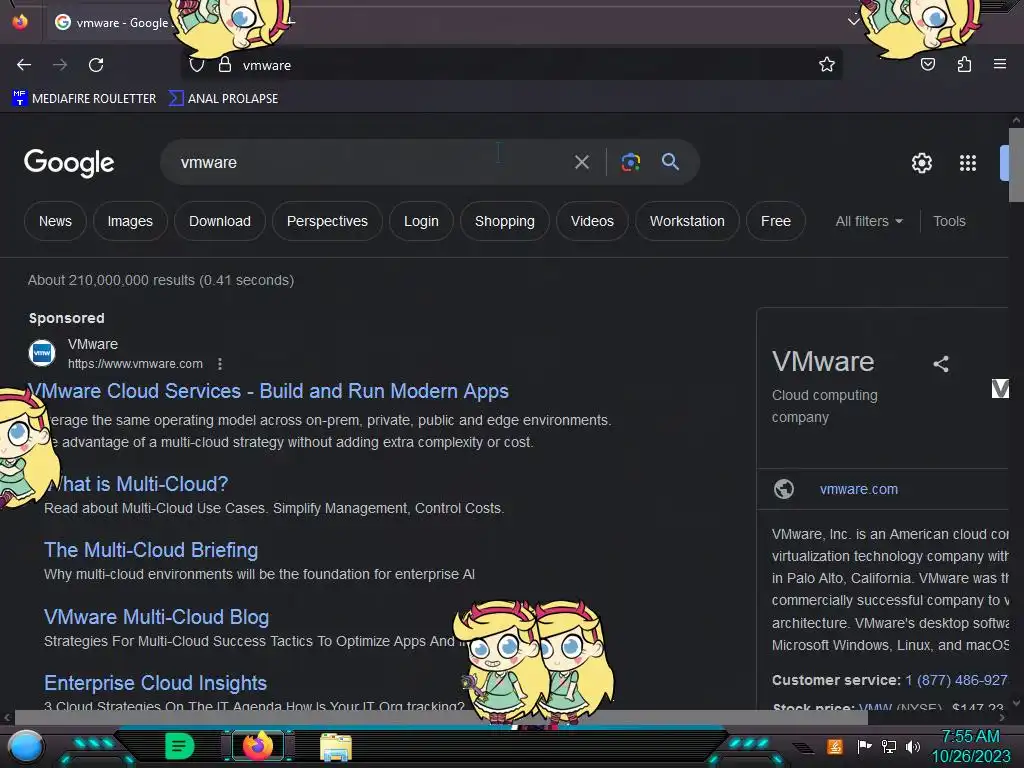The height and width of the screenshot is (768, 1024).
Task: View site security lock info
Action: click(225, 65)
